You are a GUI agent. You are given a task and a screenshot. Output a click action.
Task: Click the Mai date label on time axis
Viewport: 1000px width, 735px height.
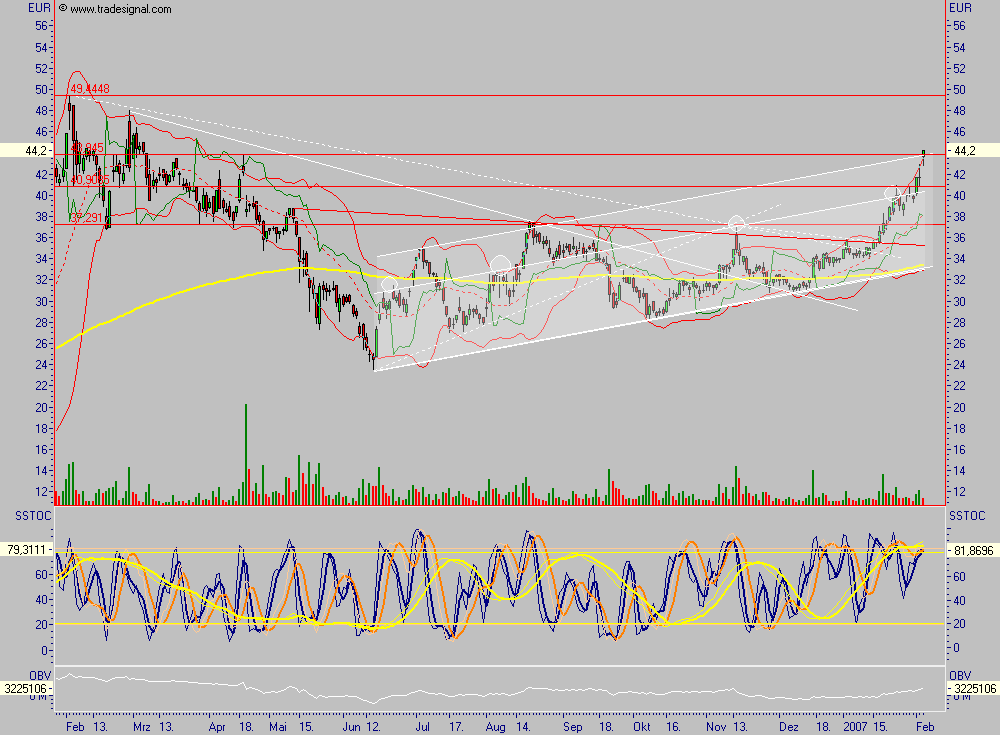[278, 727]
